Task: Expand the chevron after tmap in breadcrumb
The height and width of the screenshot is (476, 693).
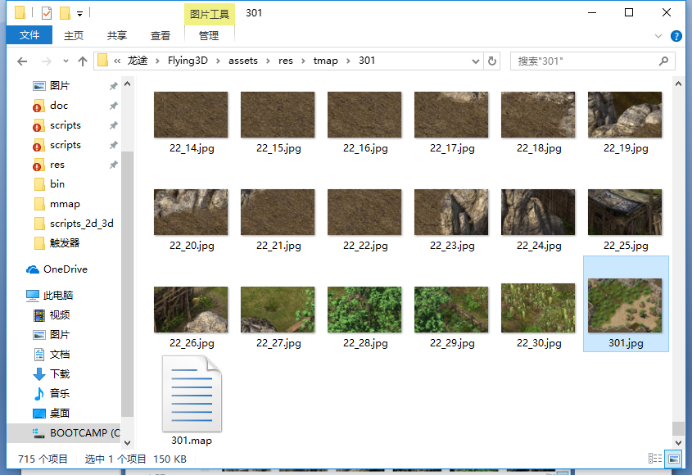Action: (348, 61)
